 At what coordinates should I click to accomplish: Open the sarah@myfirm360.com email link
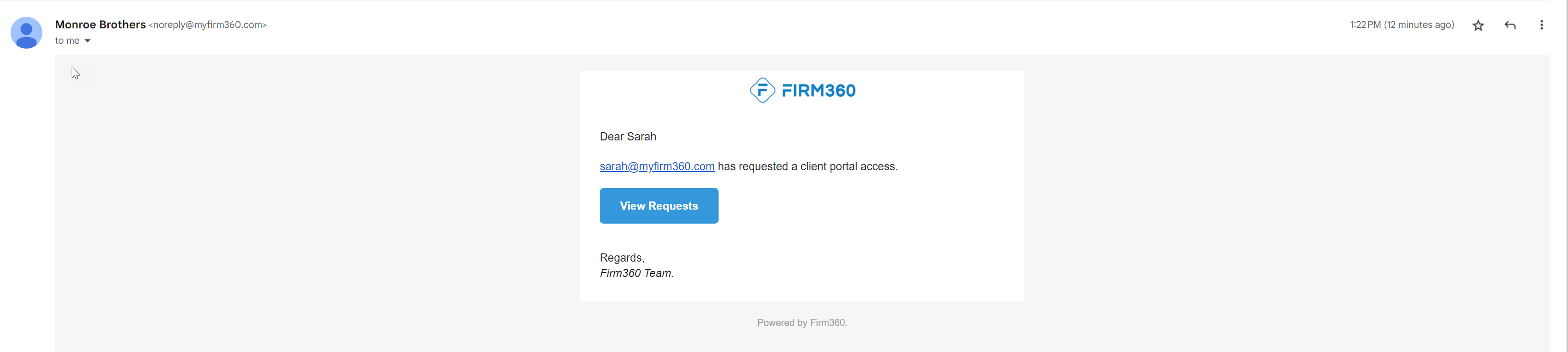click(x=657, y=167)
